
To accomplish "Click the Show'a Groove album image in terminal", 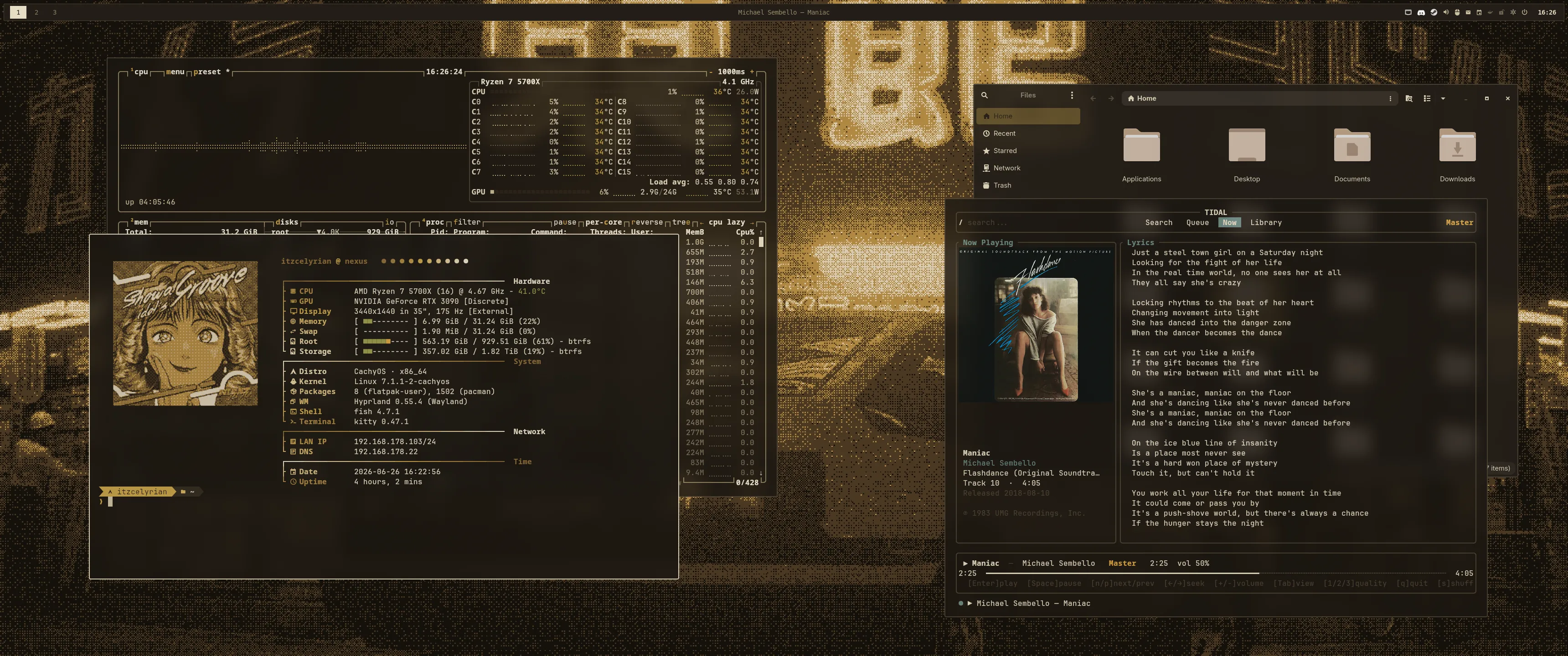I will pos(185,333).
